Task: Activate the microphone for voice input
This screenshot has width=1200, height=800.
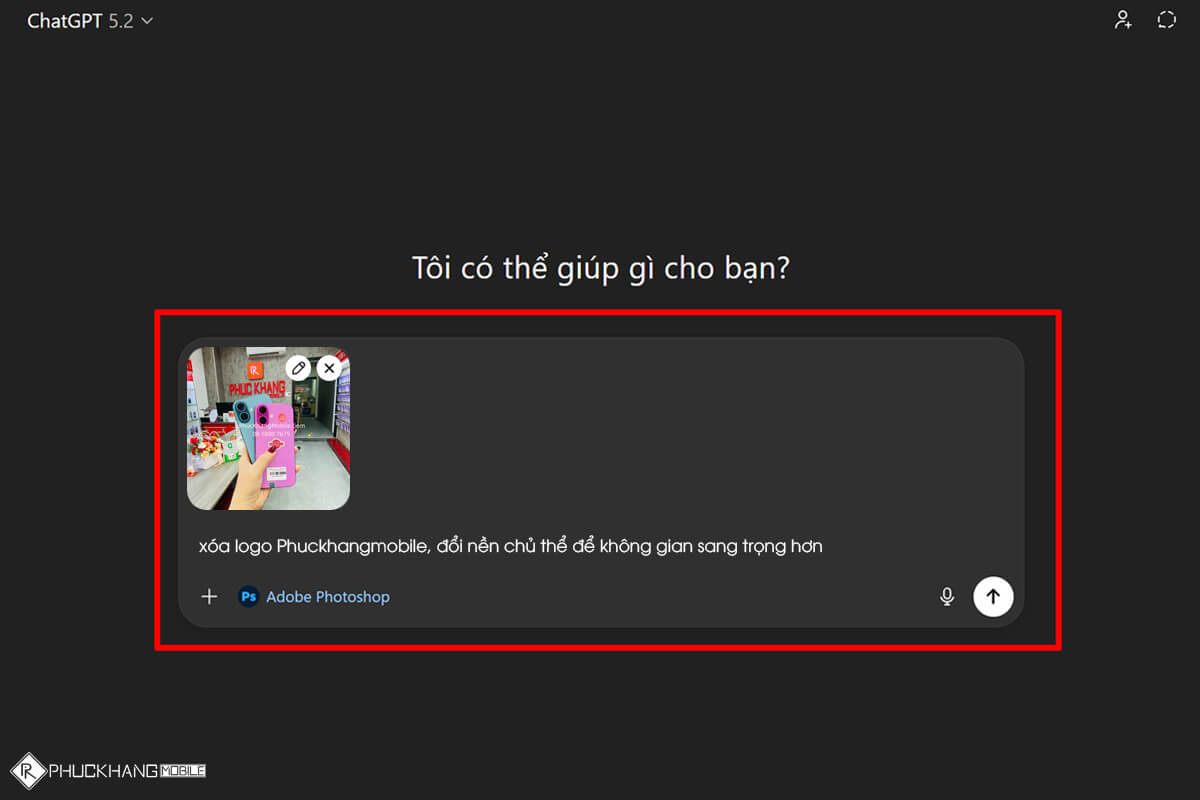Action: 946,596
